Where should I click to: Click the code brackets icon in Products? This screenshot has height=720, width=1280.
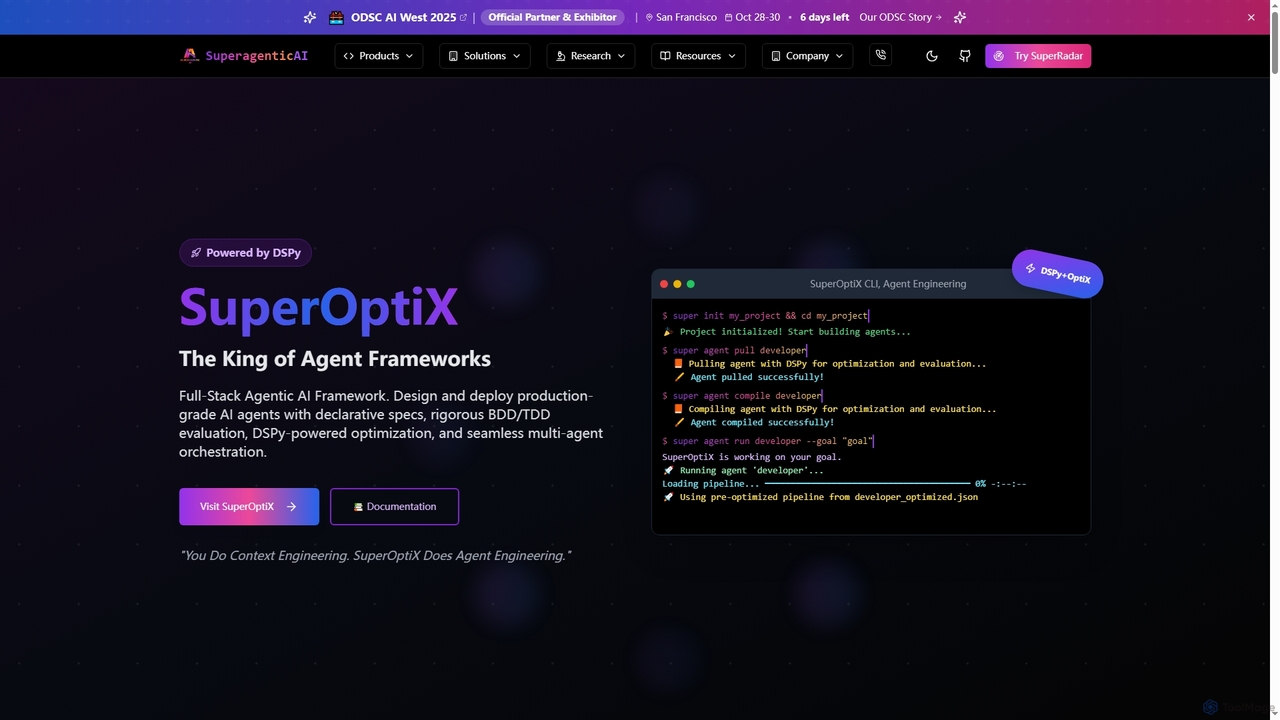349,56
